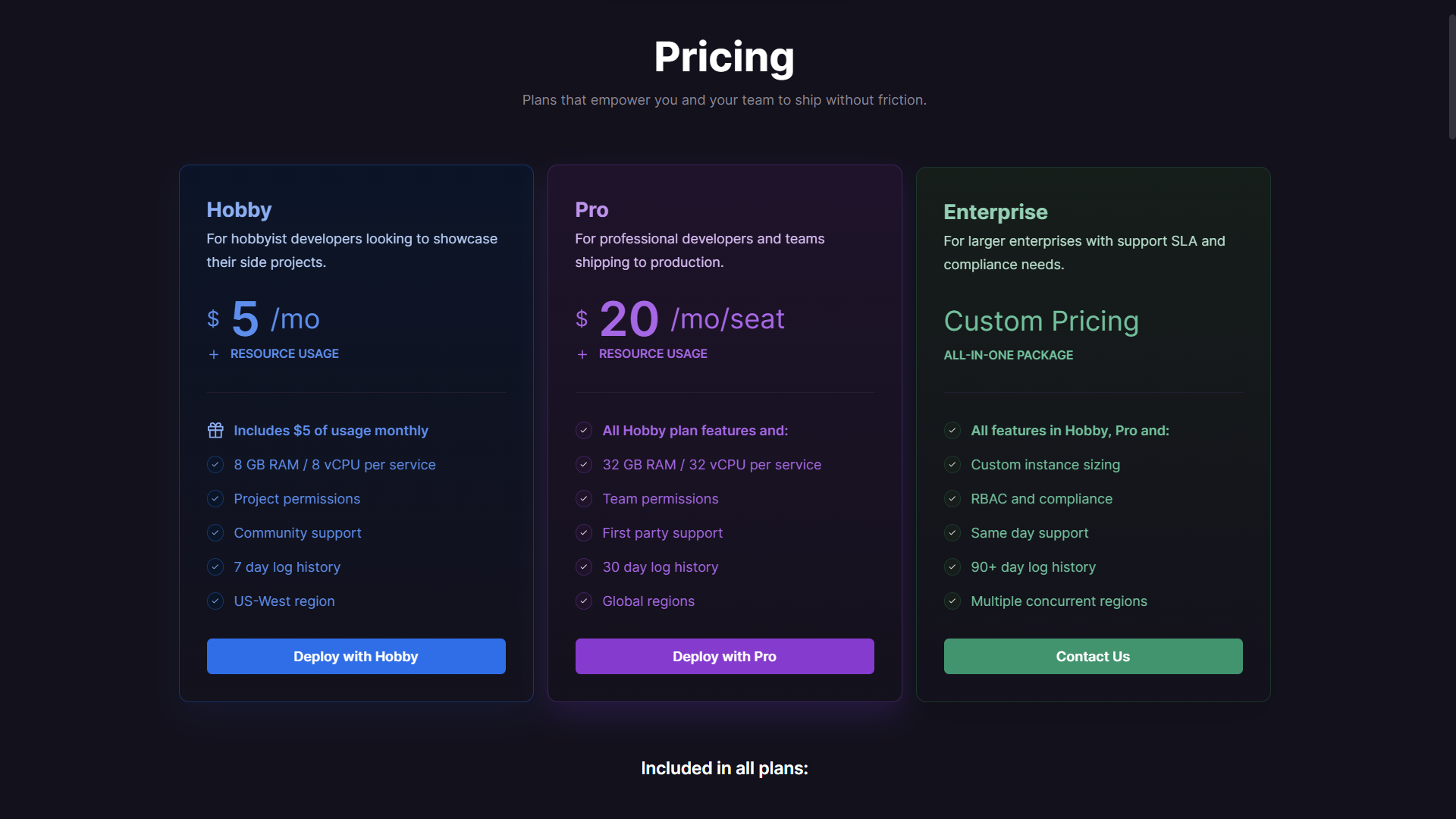Viewport: 1456px width, 819px height.
Task: Click the Deploy with Hobby button
Action: click(356, 656)
